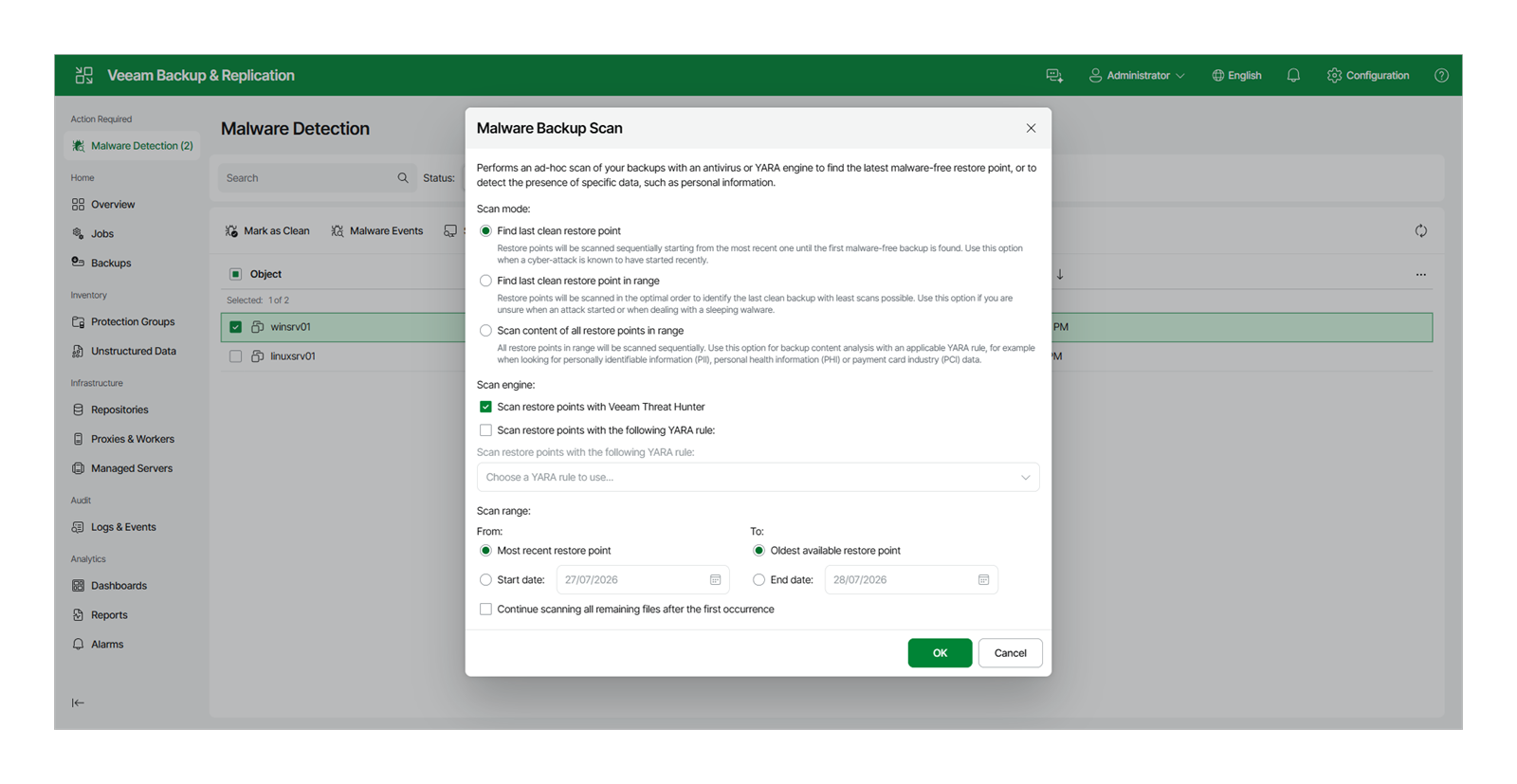Open the help question mark icon
Viewport: 1517px width, 784px height.
click(1441, 75)
